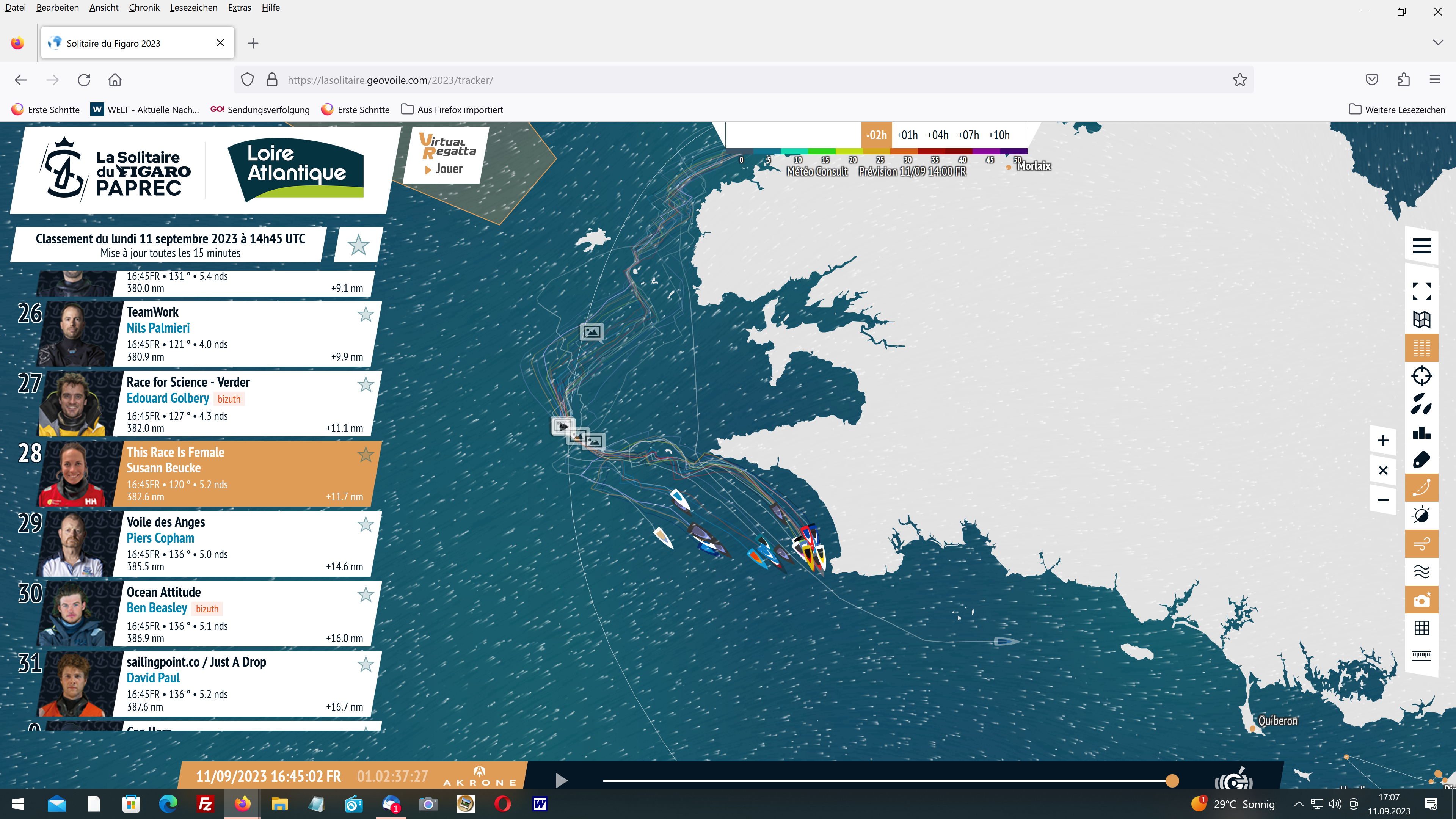Image resolution: width=1456 pixels, height=819 pixels.
Task: Open Weitere Lesezeichen folder
Action: click(1397, 110)
